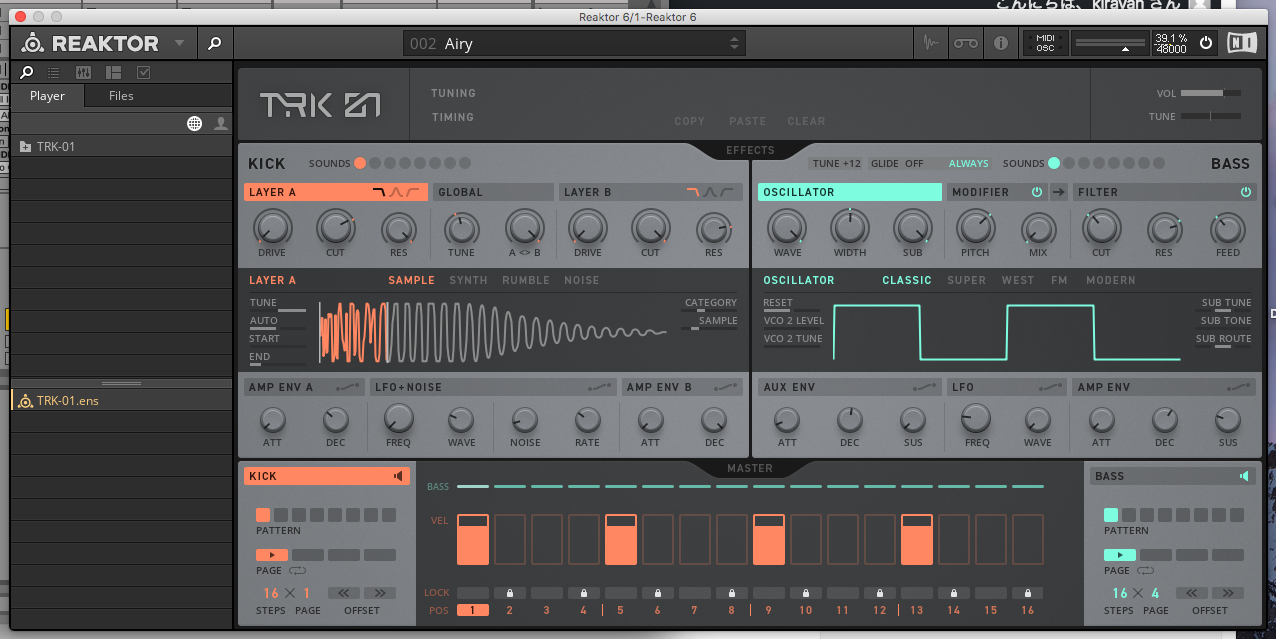Toggle the kick PAGE loop icon

coord(298,571)
